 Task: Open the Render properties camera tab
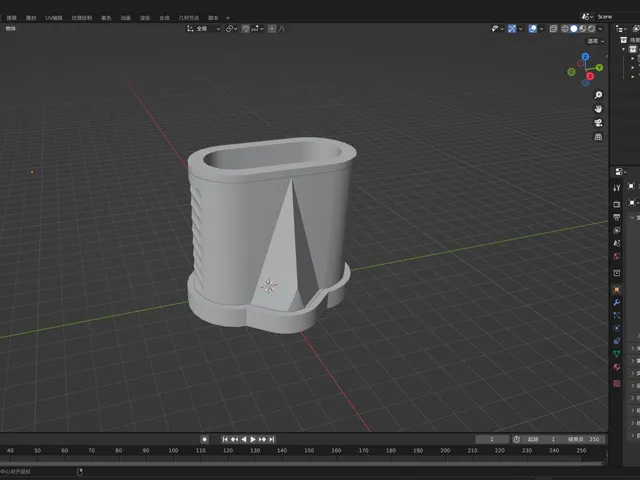(616, 204)
